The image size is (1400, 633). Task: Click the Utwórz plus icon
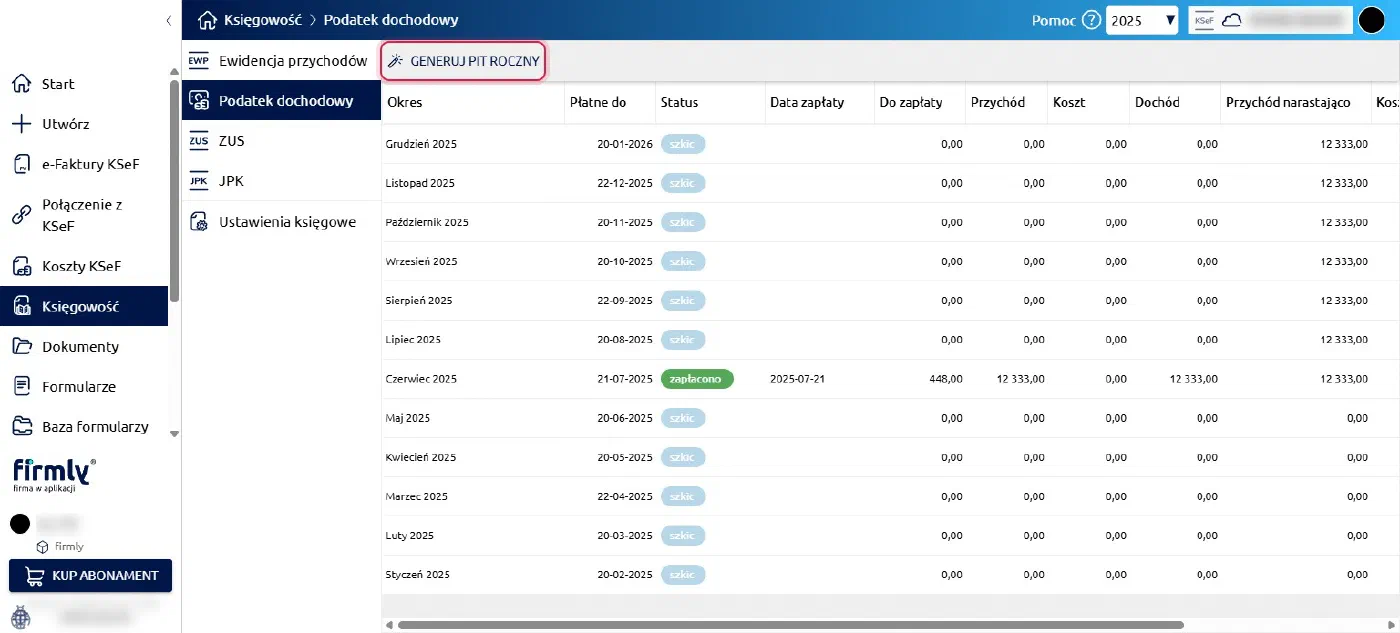(x=21, y=124)
